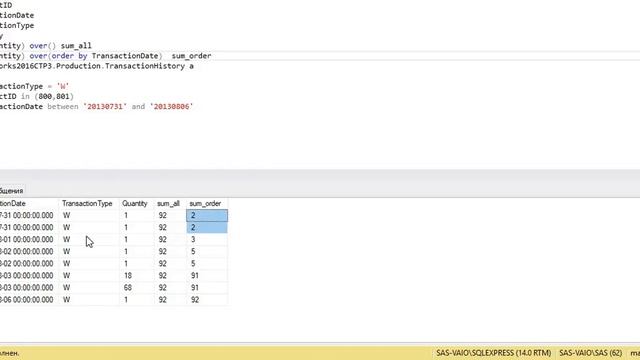Viewport: 640px width, 360px height.
Task: Place cursor on the 'between' keyword
Action: click(62, 107)
